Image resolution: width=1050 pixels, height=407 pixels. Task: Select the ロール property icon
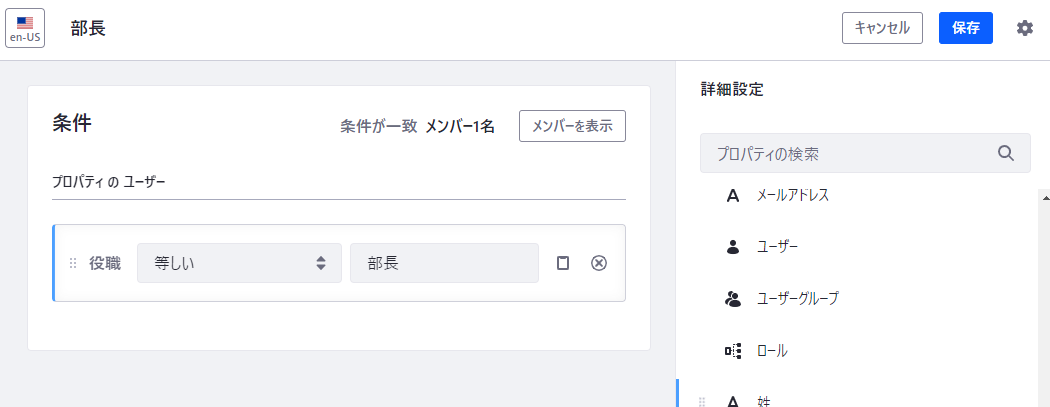click(732, 351)
